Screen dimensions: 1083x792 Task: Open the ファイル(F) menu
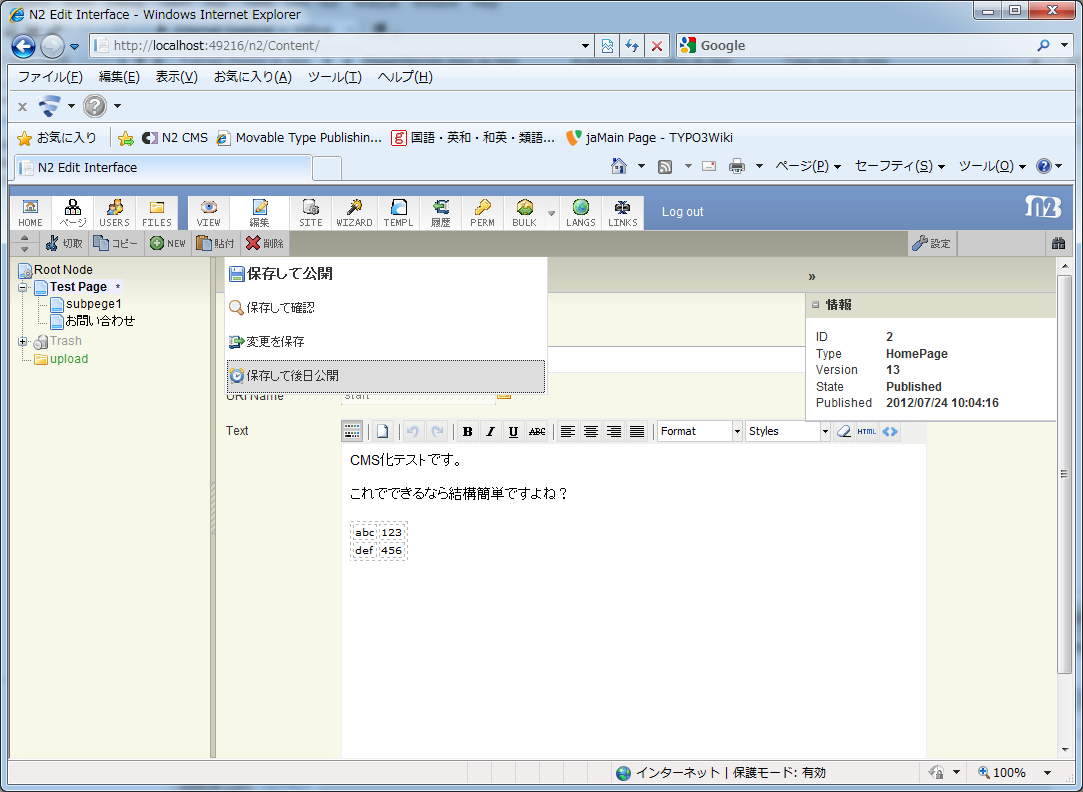pyautogui.click(x=50, y=77)
